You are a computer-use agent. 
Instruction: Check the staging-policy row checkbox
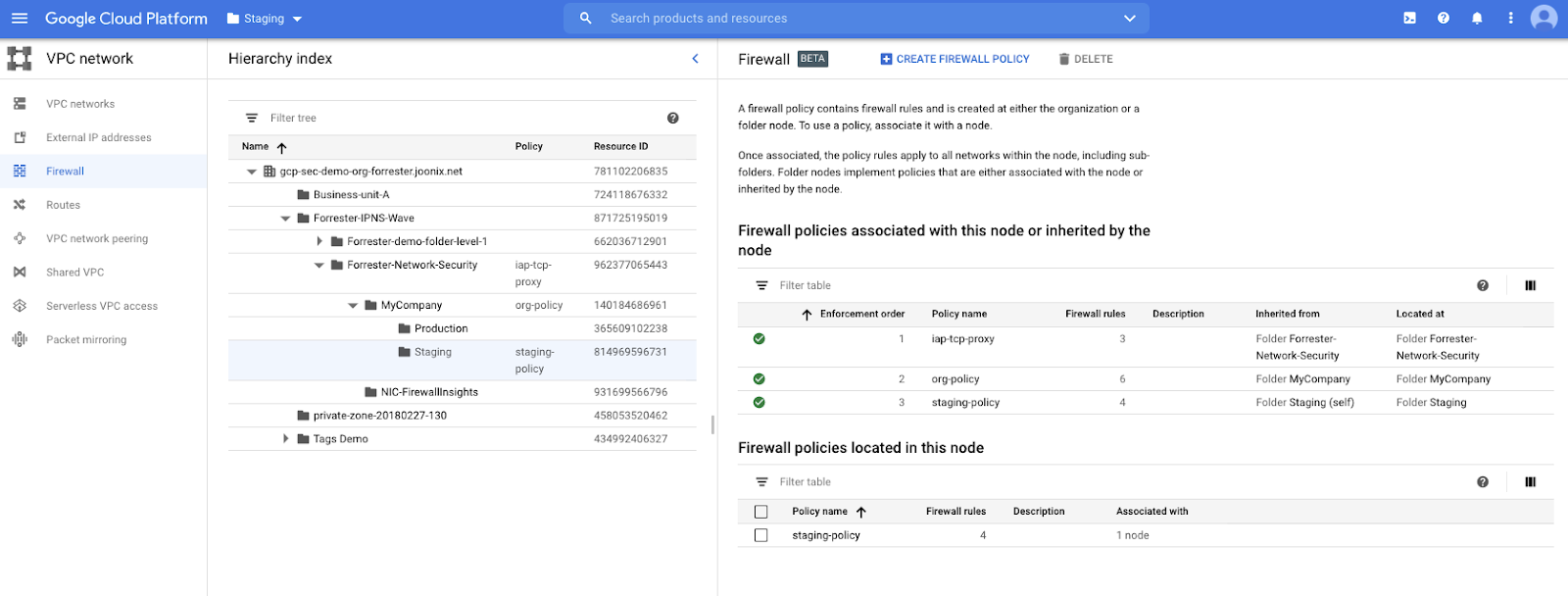tap(761, 535)
